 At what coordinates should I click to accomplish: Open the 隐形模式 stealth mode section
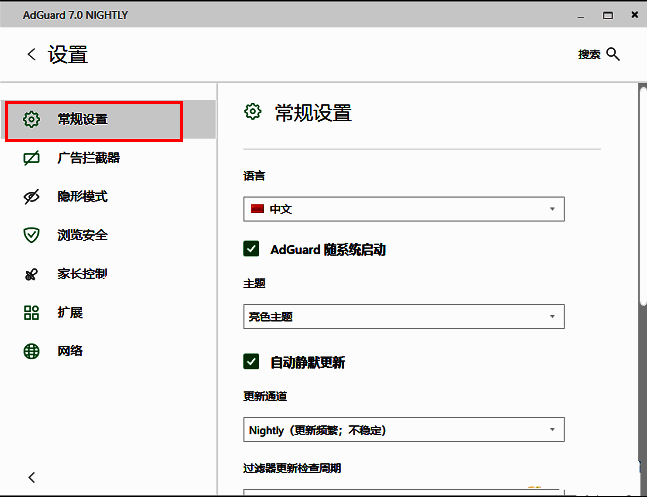coord(82,197)
